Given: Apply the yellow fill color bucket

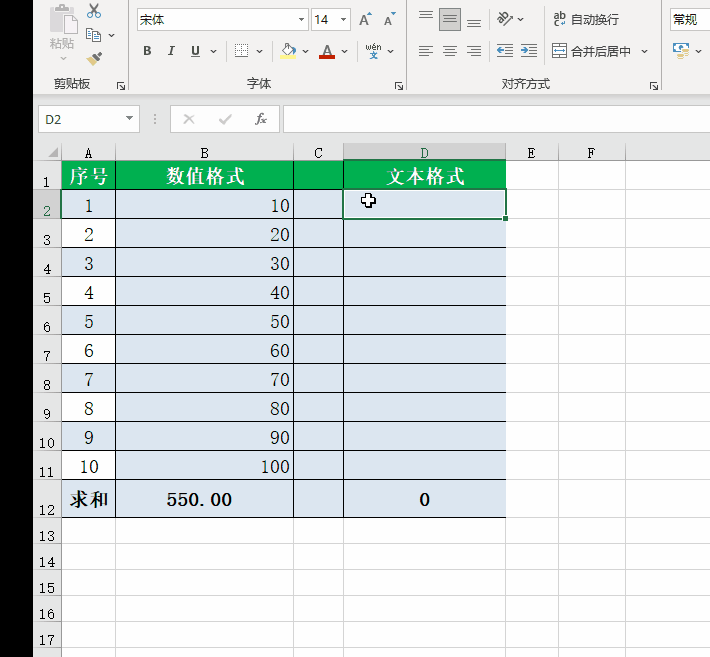Looking at the screenshot, I should click(x=288, y=51).
